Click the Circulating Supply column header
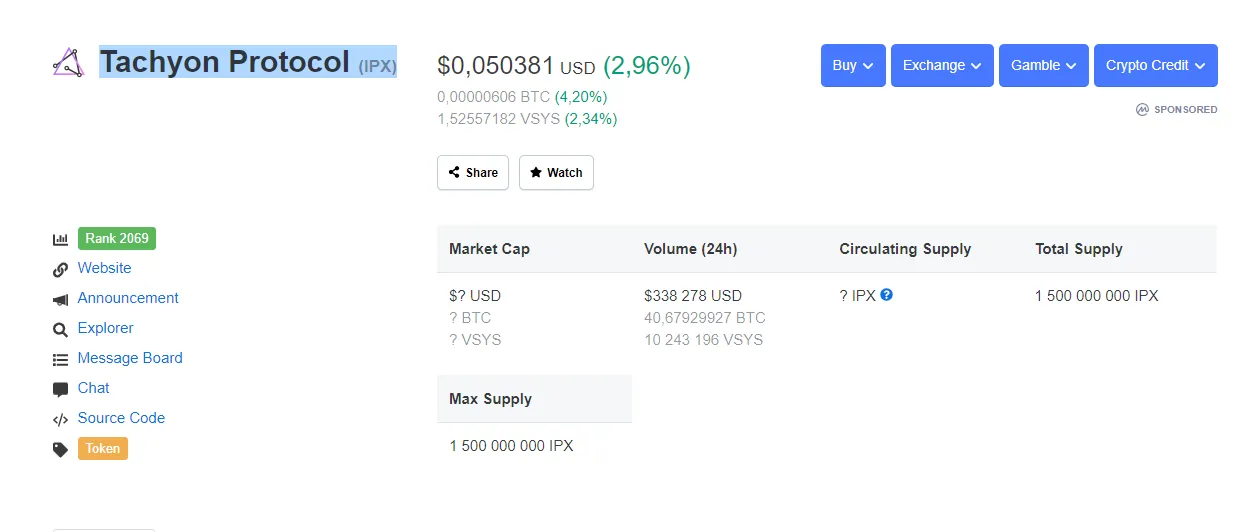The height and width of the screenshot is (532, 1251). [x=905, y=249]
